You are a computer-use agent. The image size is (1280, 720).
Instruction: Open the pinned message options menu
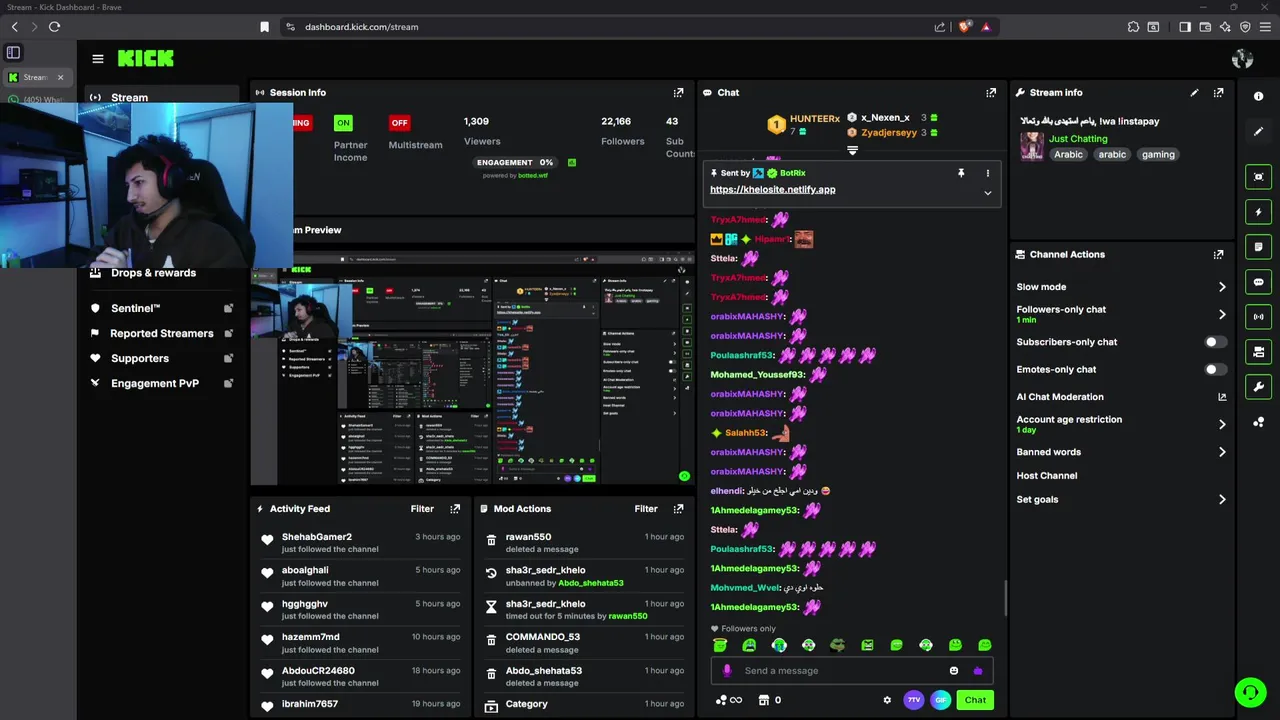click(x=987, y=173)
